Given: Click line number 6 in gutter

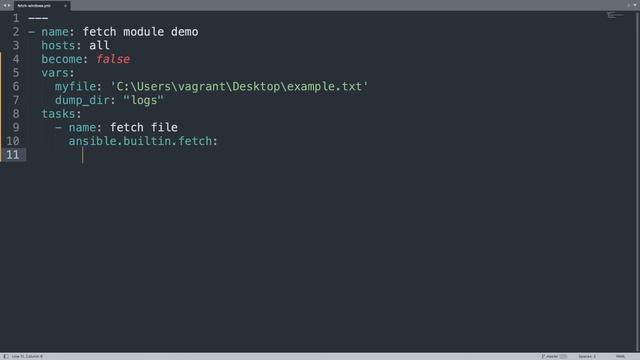Looking at the screenshot, I should pyautogui.click(x=16, y=87).
